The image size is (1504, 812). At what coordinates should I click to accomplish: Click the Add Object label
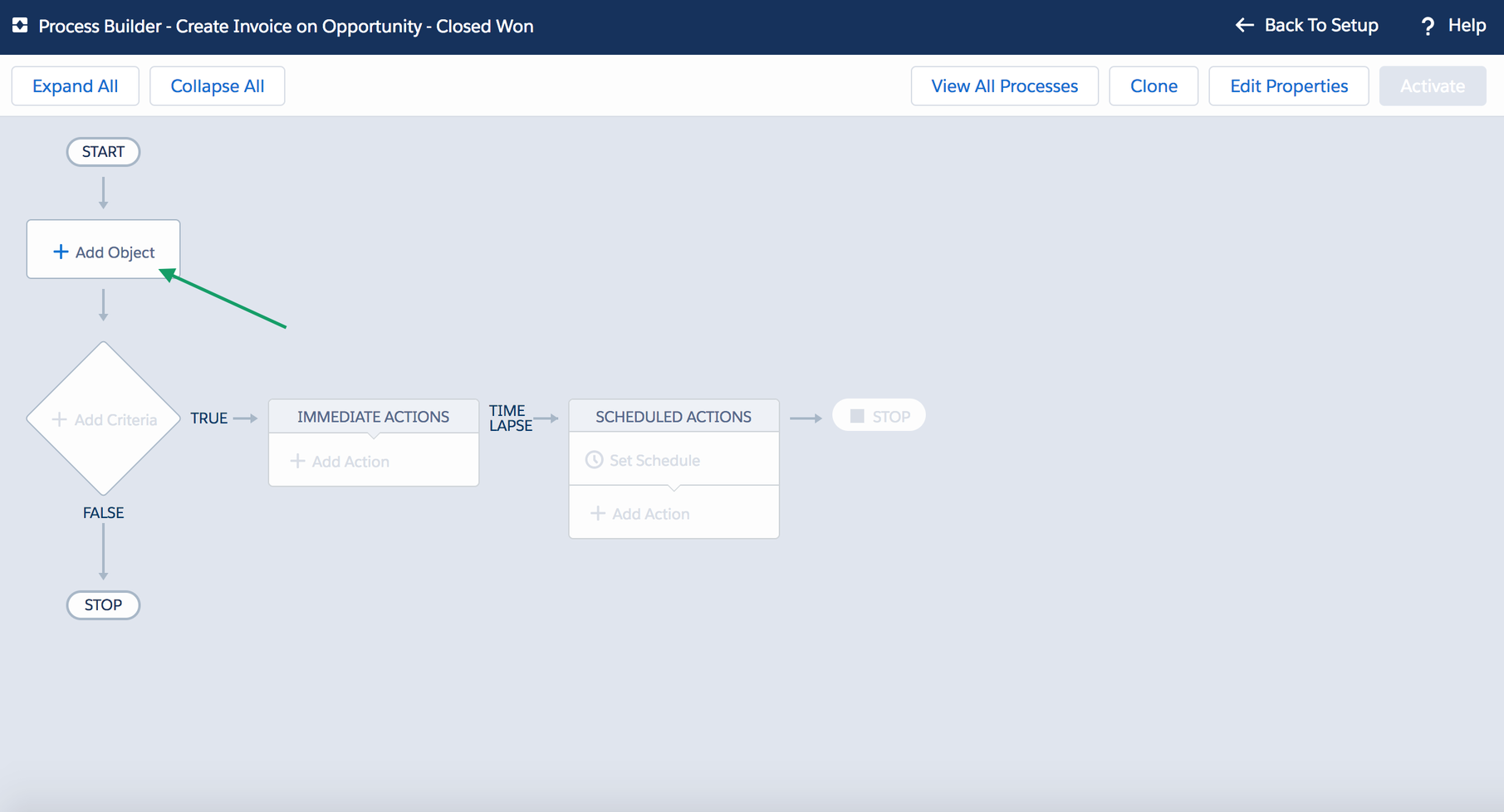pyautogui.click(x=115, y=252)
